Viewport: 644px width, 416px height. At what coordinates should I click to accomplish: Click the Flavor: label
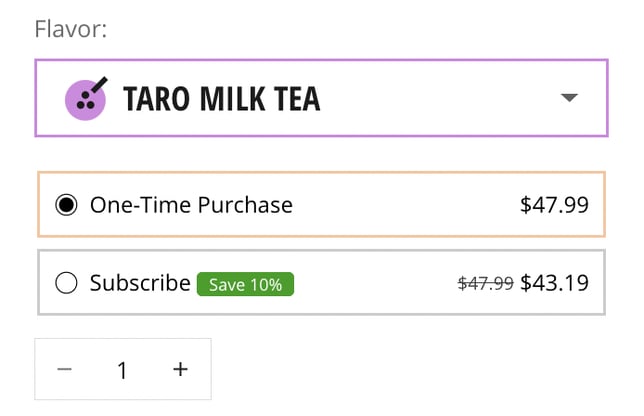click(71, 29)
